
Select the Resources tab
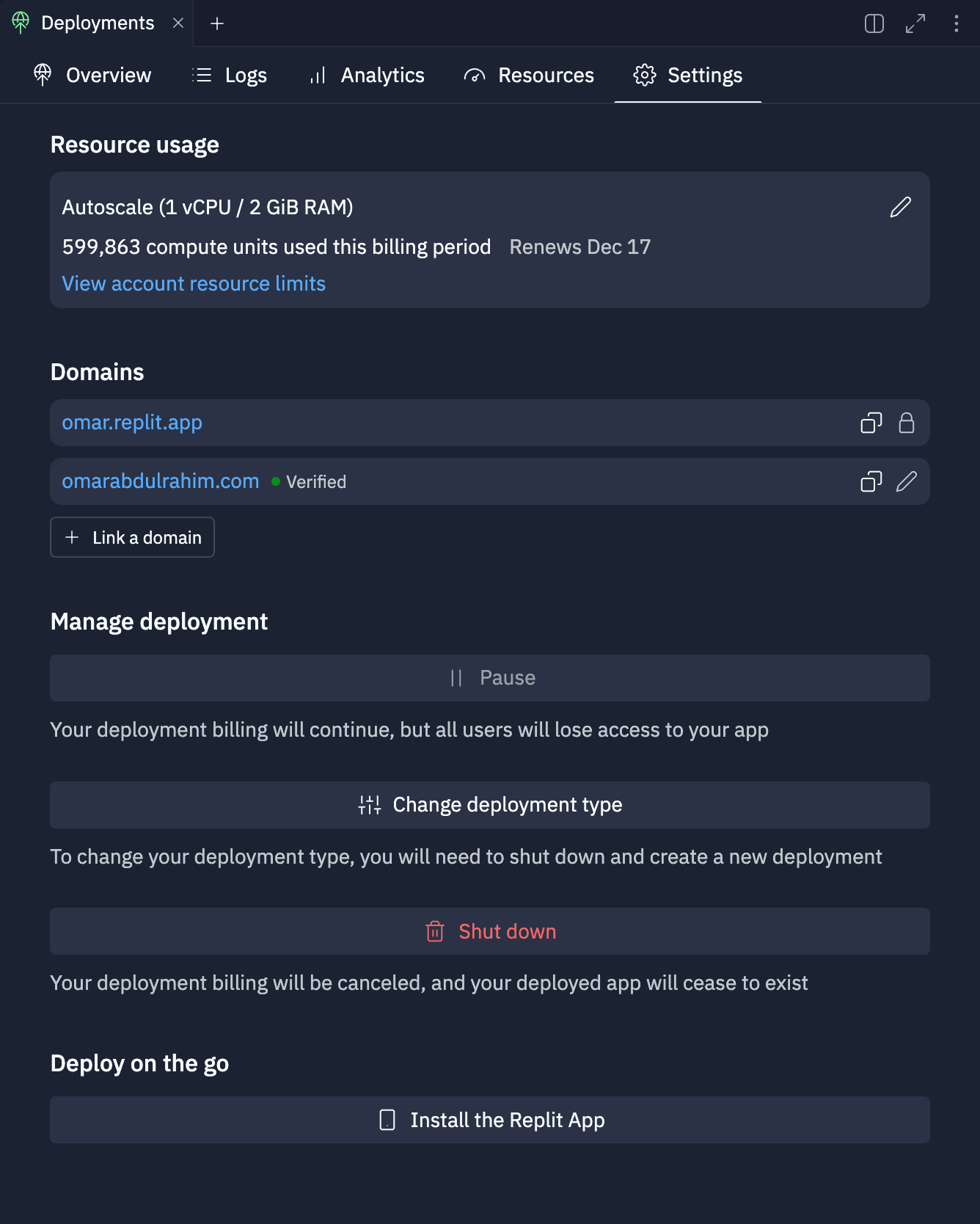tap(529, 75)
